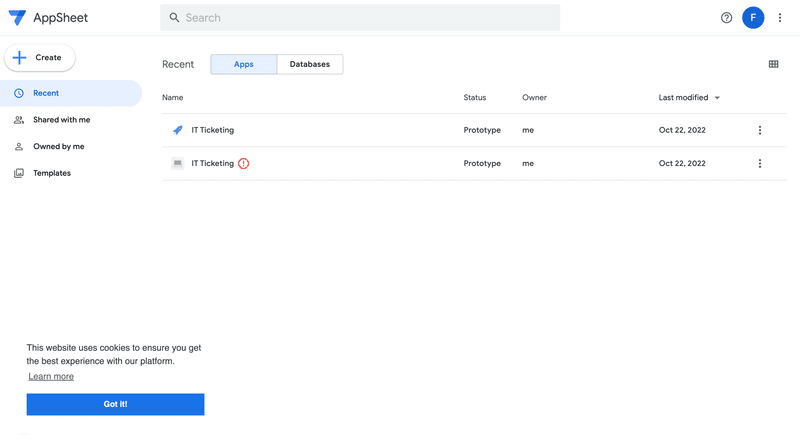Follow the Learn more link

51,377
